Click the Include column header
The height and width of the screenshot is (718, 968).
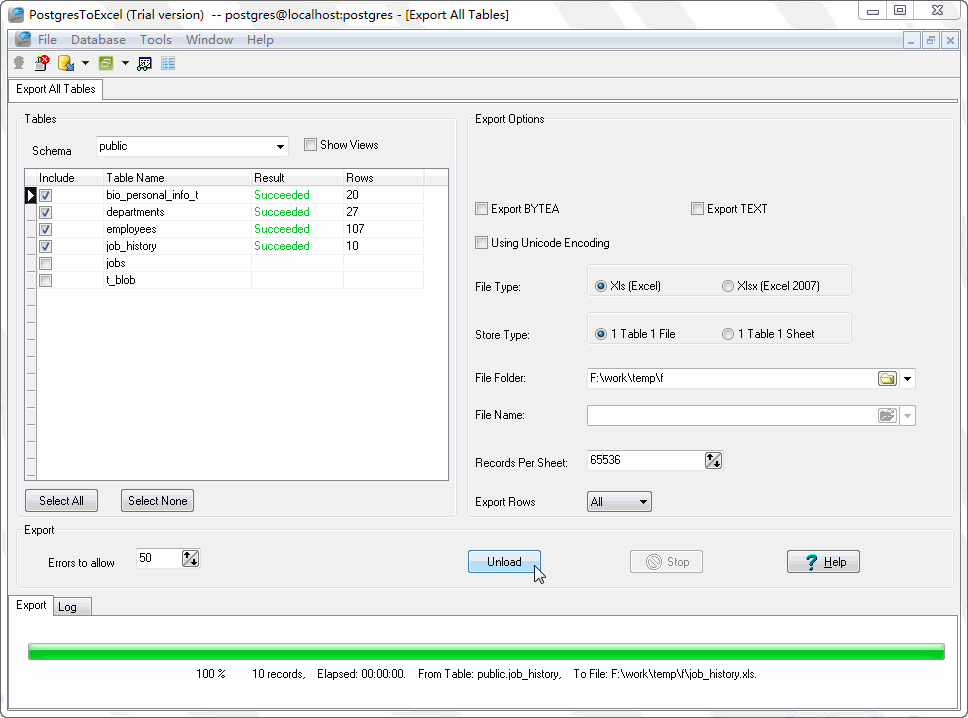(x=70, y=178)
